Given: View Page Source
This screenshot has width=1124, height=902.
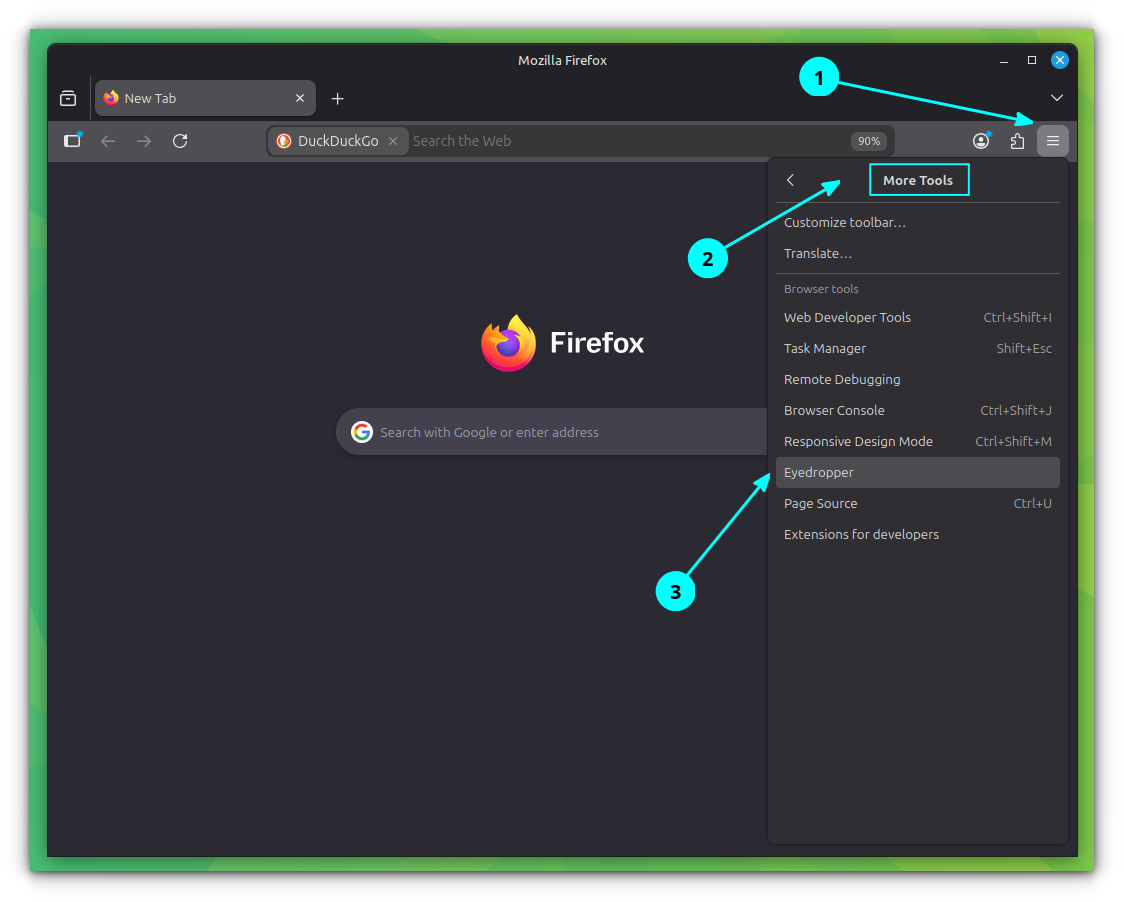Looking at the screenshot, I should (x=918, y=503).
